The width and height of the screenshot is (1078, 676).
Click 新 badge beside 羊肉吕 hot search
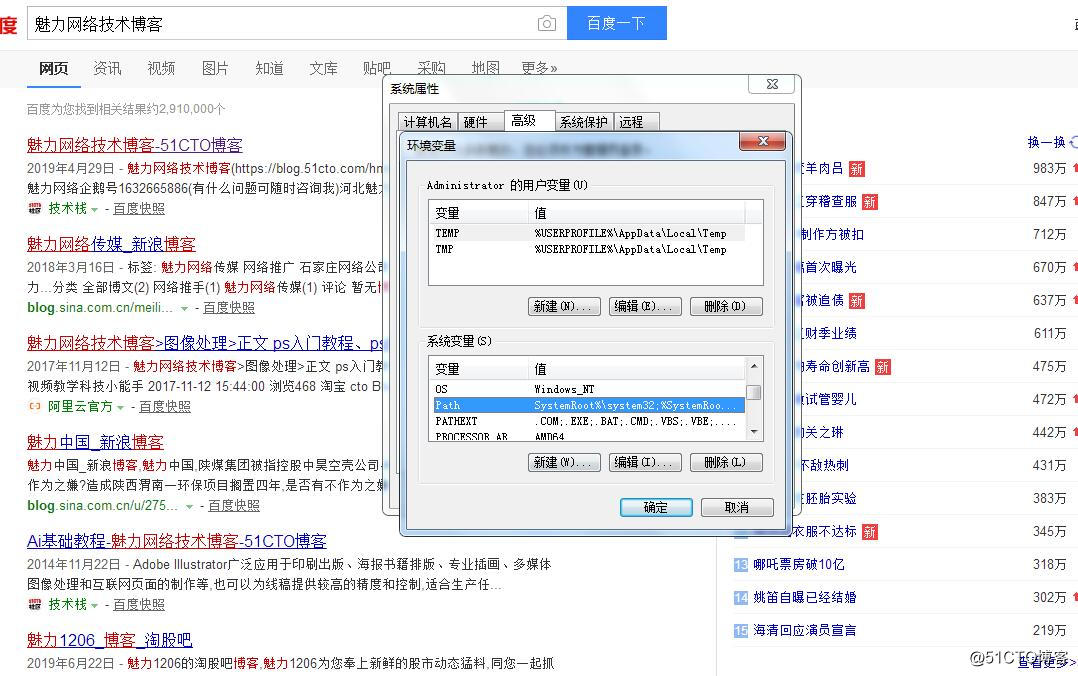pyautogui.click(x=857, y=168)
